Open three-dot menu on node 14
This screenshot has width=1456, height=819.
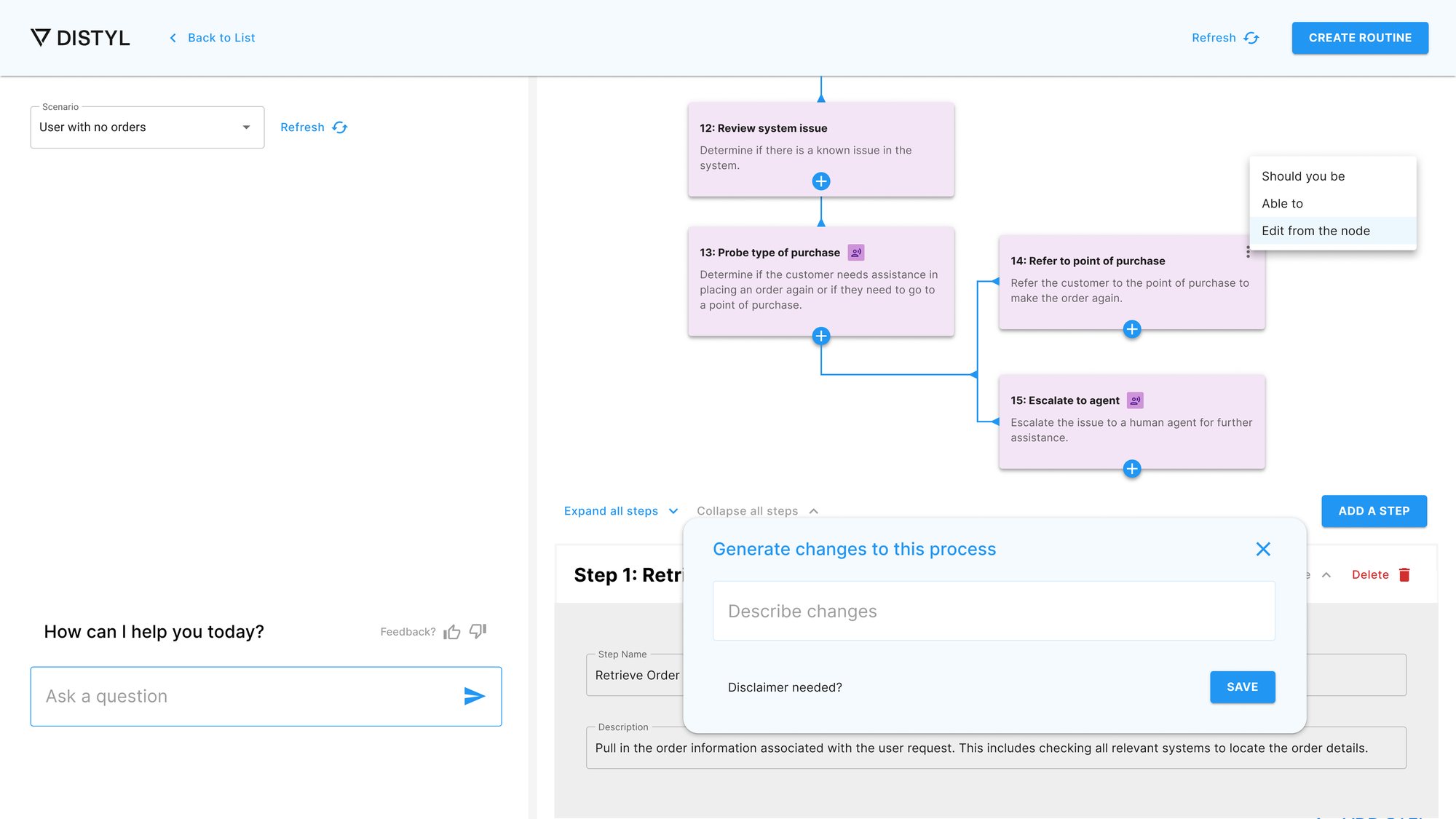(x=1248, y=252)
